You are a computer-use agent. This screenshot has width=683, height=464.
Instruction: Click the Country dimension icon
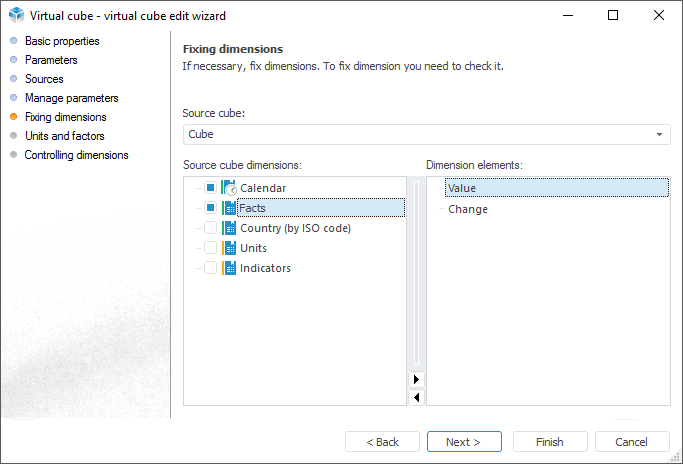229,228
